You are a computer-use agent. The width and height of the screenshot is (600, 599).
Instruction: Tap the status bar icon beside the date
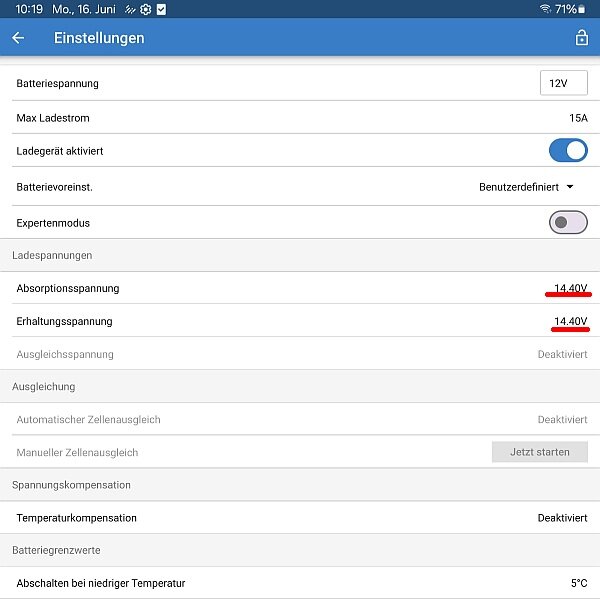(x=130, y=9)
